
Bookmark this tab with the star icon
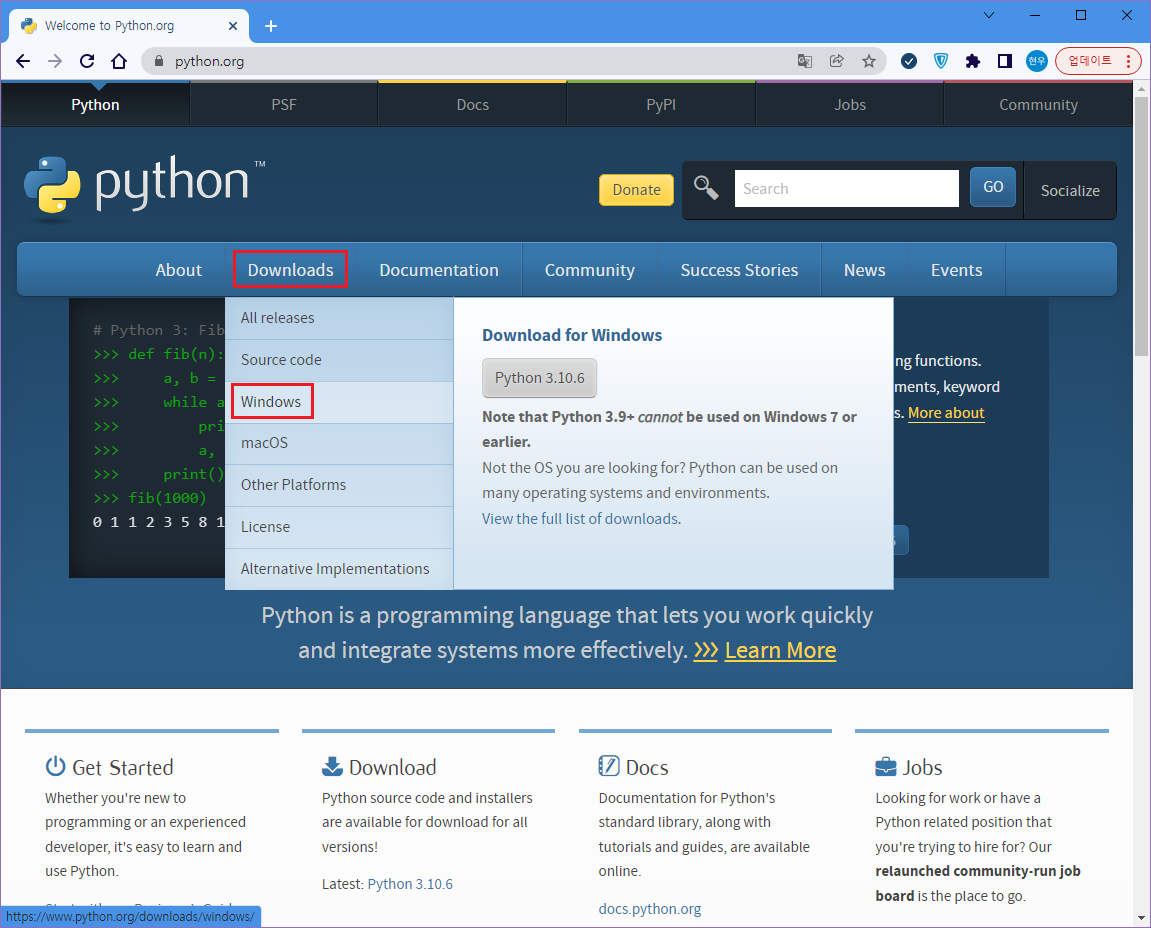pyautogui.click(x=869, y=61)
